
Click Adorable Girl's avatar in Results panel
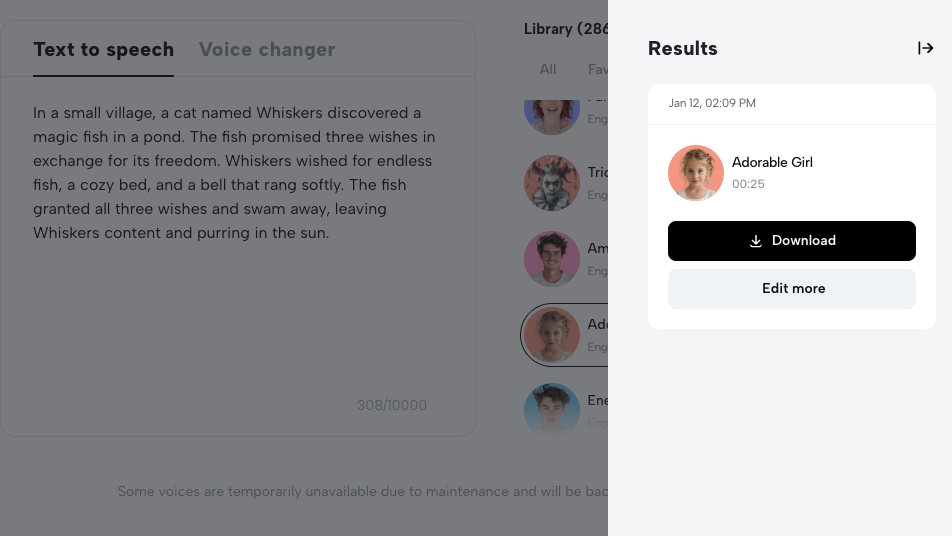click(695, 173)
